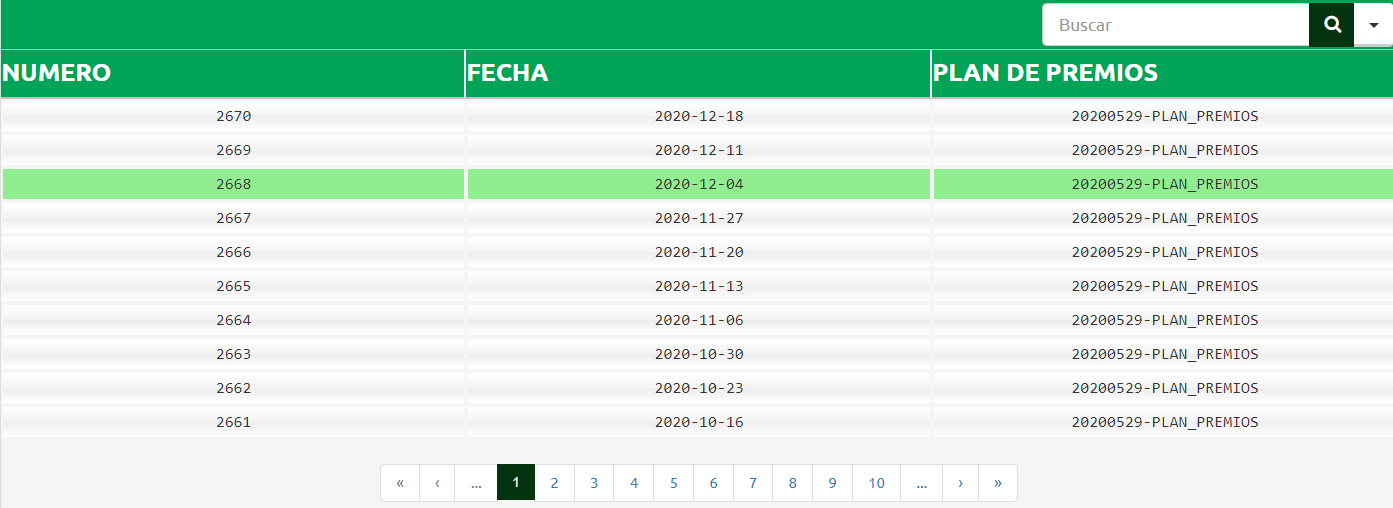Open the right ellipsis page range button
Image resolution: width=1393 pixels, height=508 pixels.
tap(921, 483)
